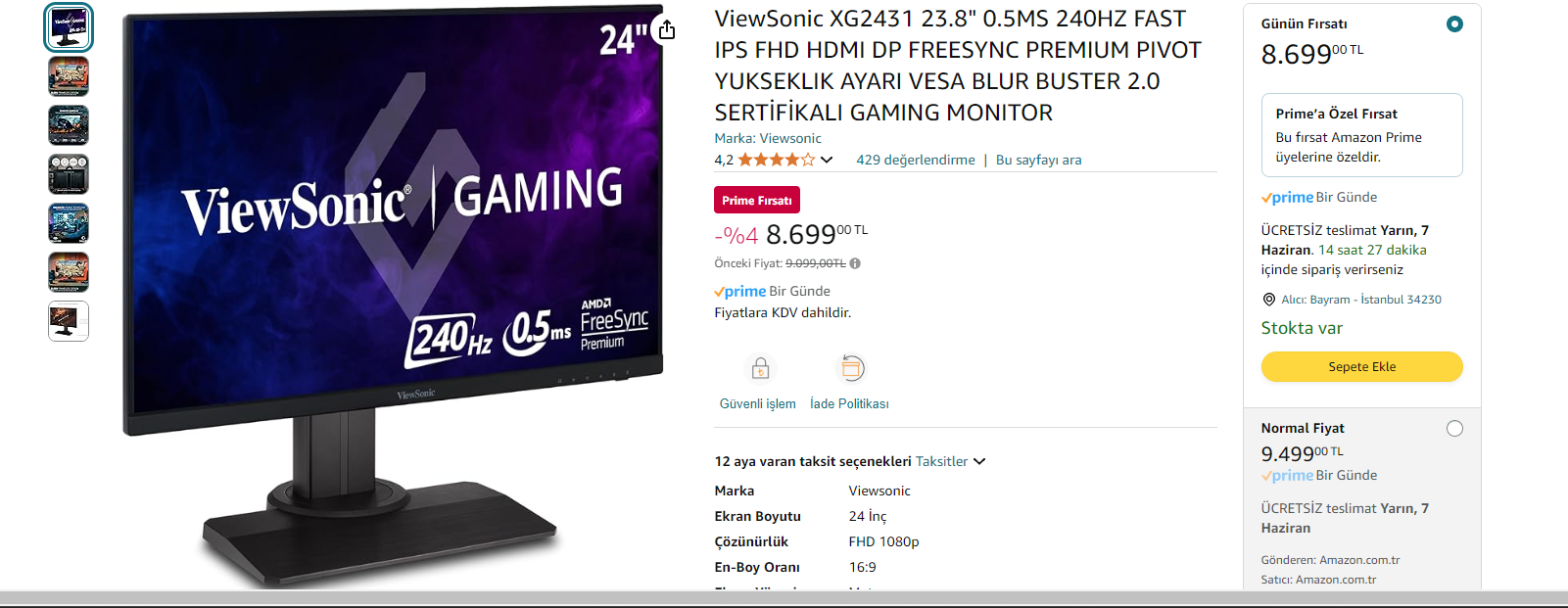Click the Prime Fırsatı red badge
Image resolution: width=1568 pixels, height=608 pixels.
coord(757,200)
